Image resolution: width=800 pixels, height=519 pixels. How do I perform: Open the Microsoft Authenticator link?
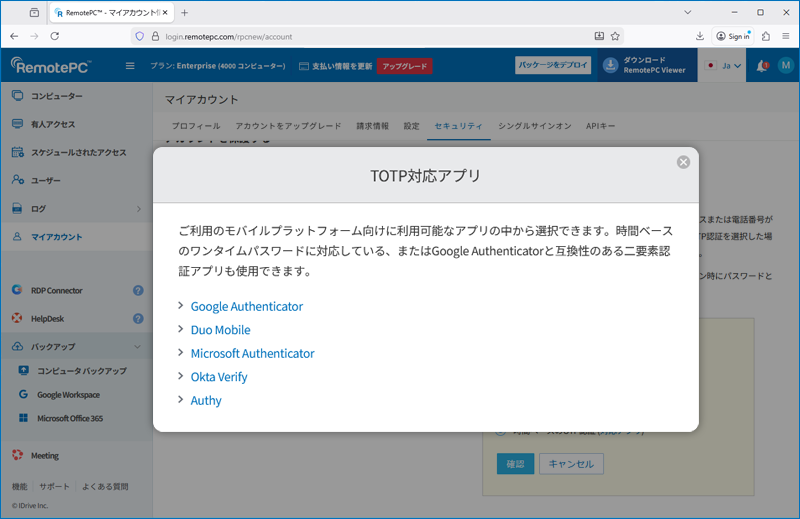(x=253, y=353)
